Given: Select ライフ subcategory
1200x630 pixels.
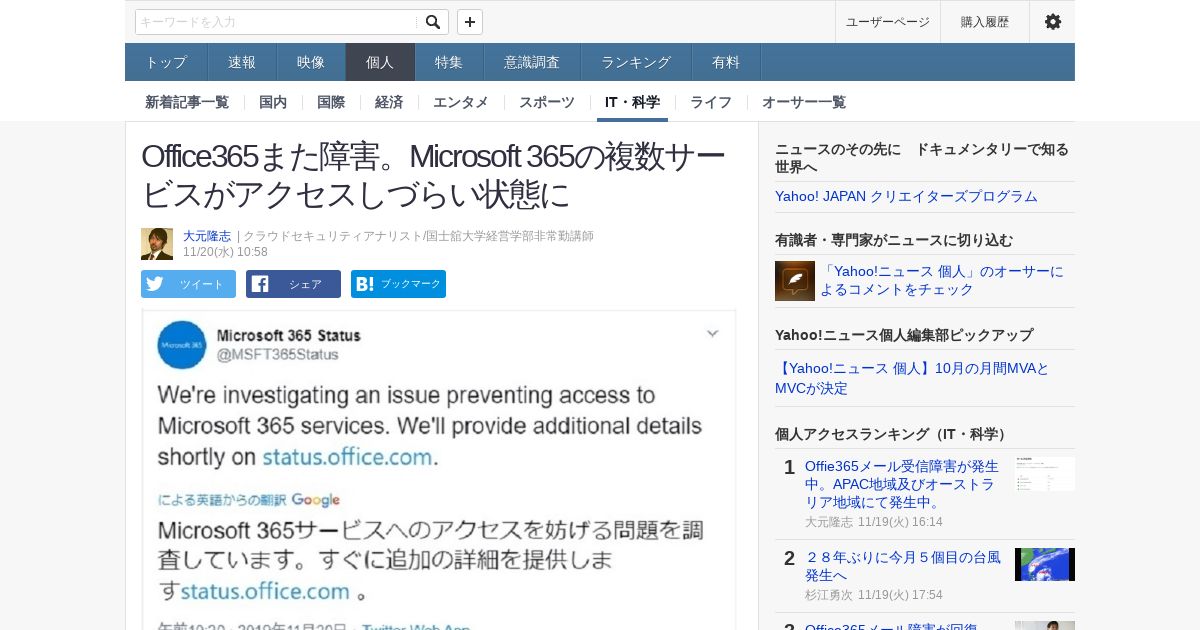Looking at the screenshot, I should 711,102.
